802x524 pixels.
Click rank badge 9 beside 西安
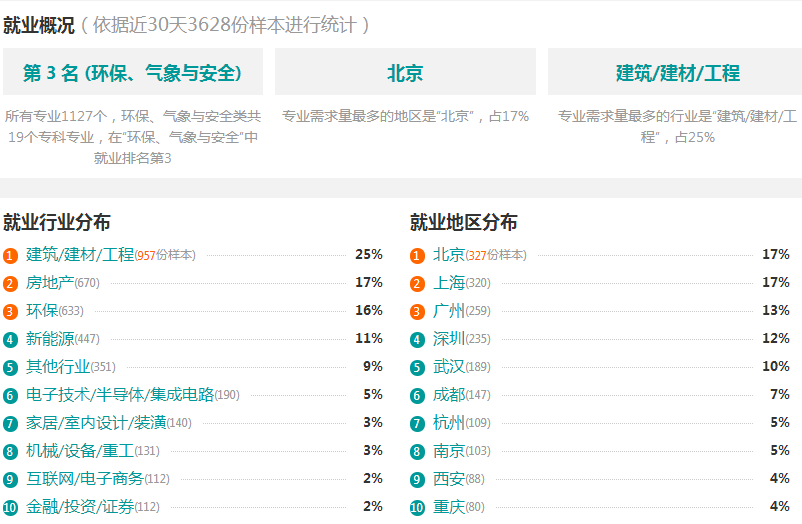pos(417,479)
